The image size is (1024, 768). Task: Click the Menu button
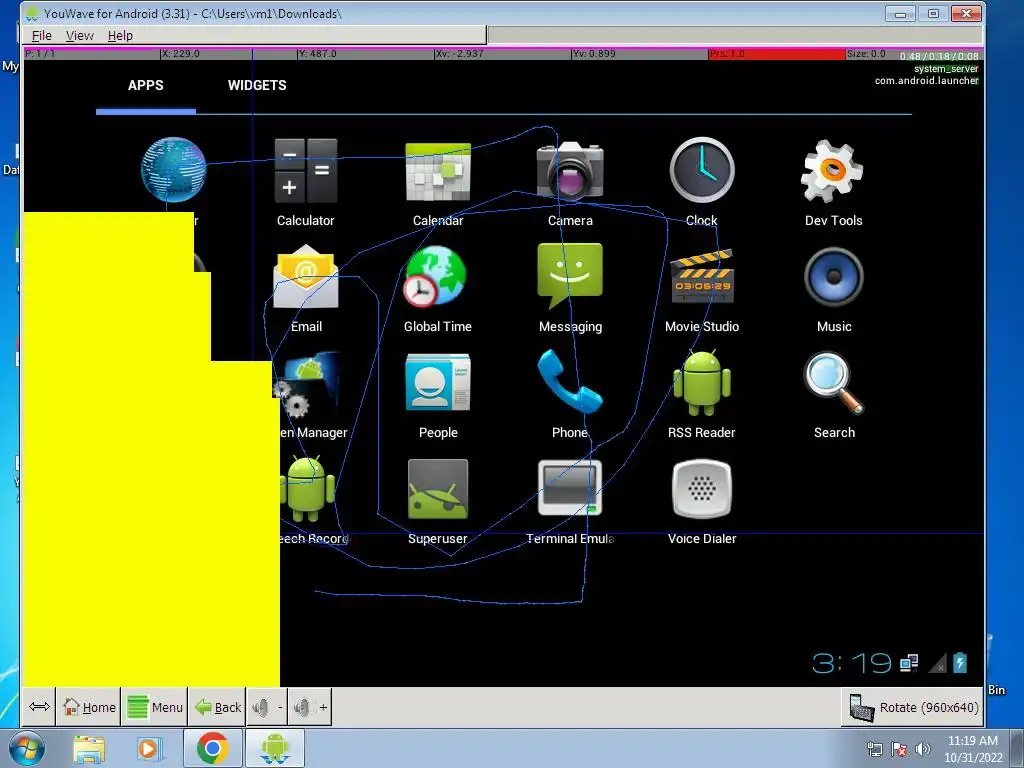(x=155, y=707)
